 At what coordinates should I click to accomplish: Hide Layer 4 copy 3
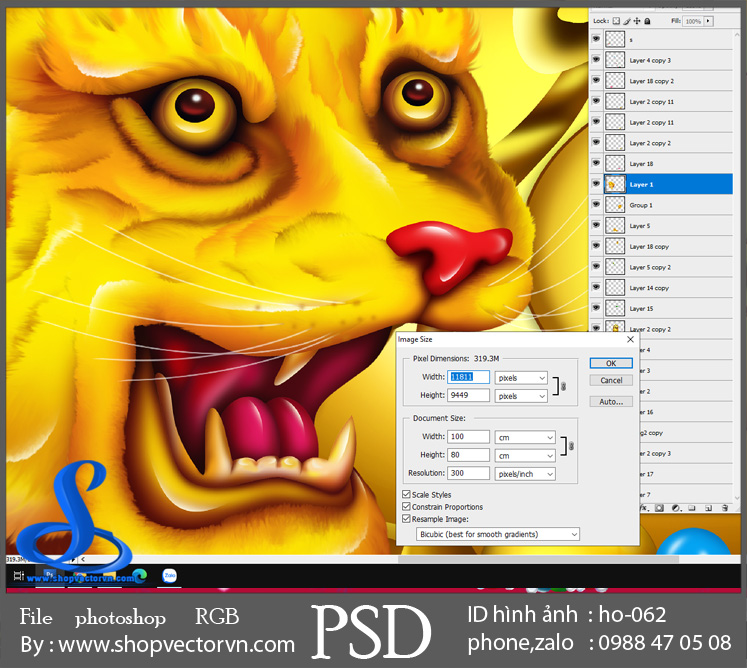(596, 59)
